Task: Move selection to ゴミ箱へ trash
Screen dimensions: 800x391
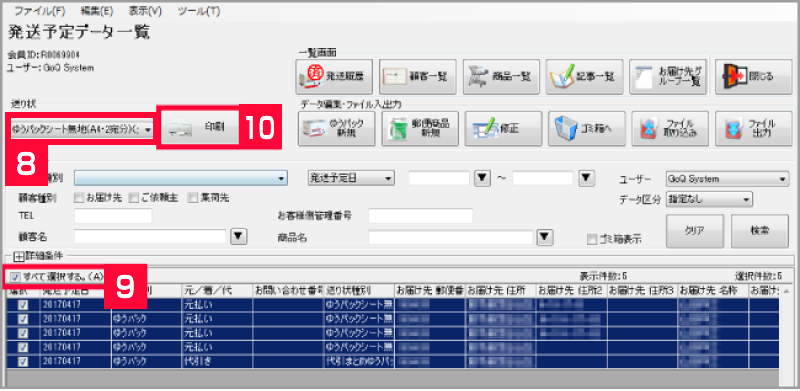Action: tap(587, 128)
